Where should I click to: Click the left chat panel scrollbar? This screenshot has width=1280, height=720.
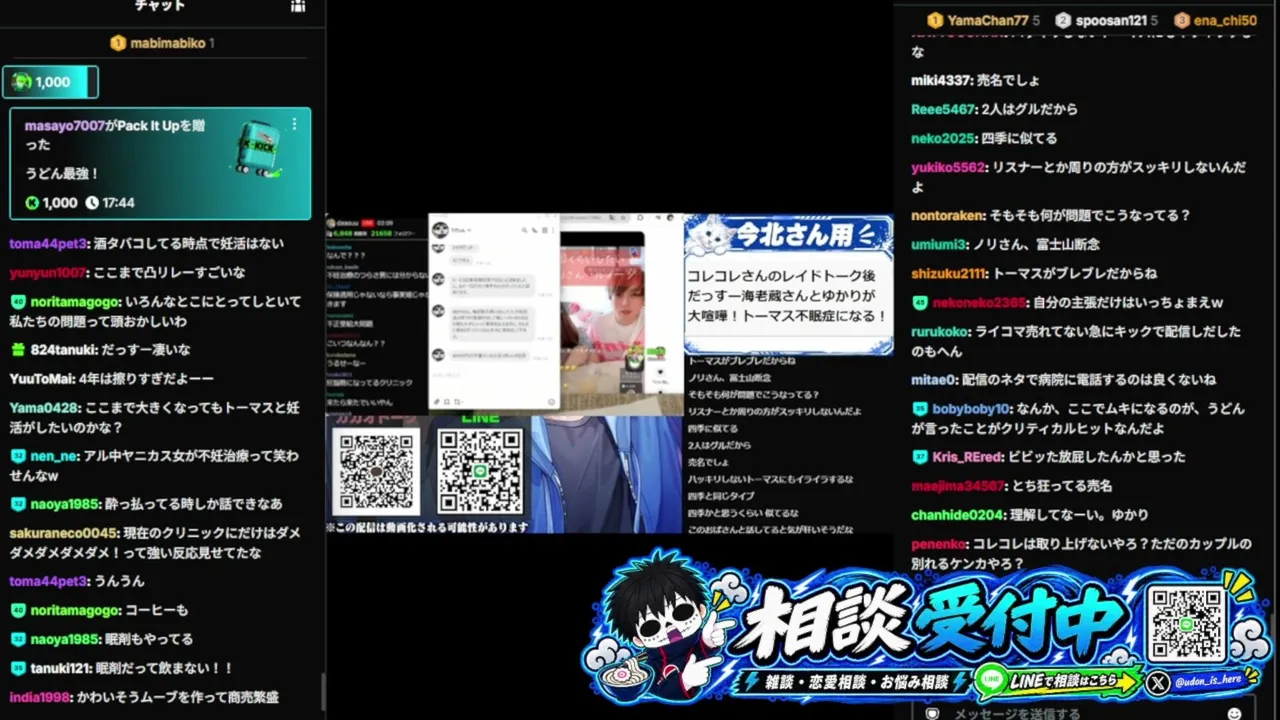(x=322, y=690)
